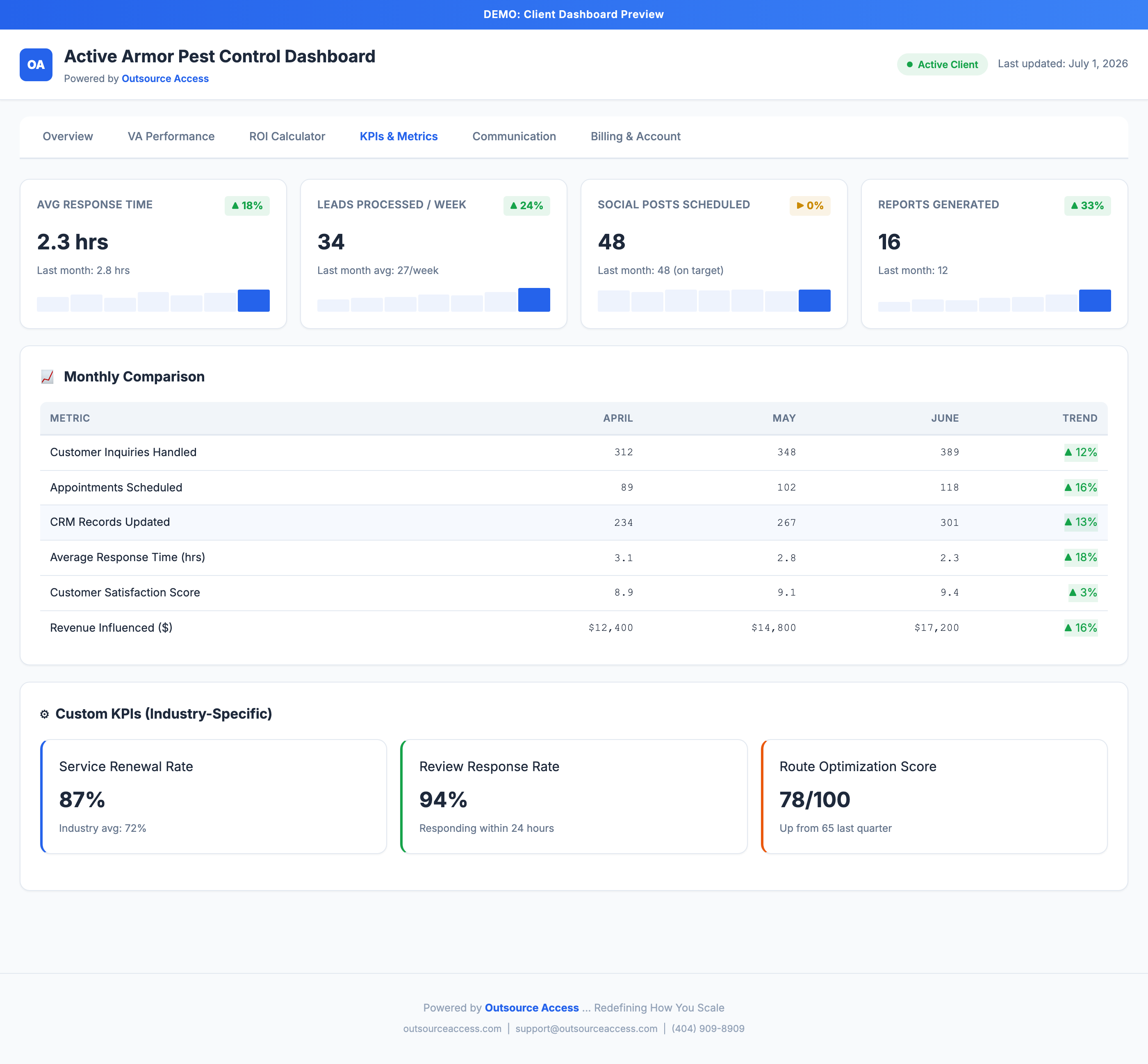The image size is (1148, 1064).
Task: Click the green Active Client status badge
Action: [942, 64]
